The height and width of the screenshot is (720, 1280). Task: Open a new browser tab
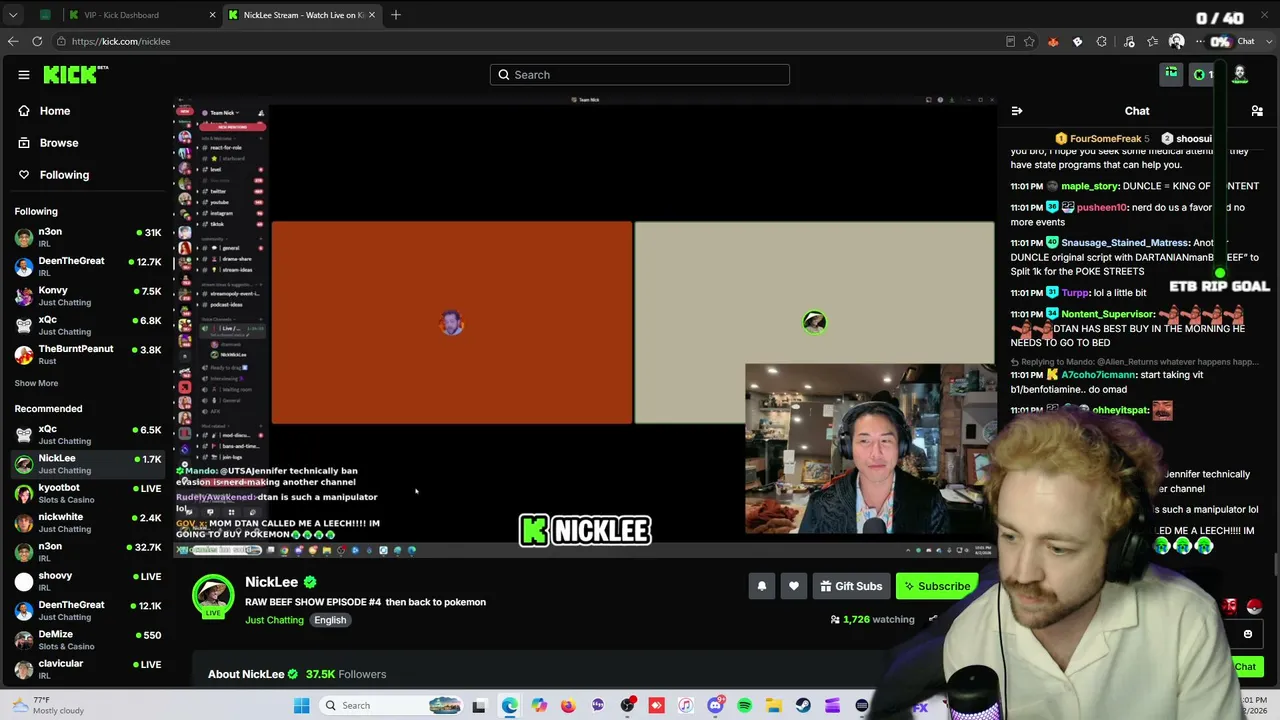tap(396, 15)
